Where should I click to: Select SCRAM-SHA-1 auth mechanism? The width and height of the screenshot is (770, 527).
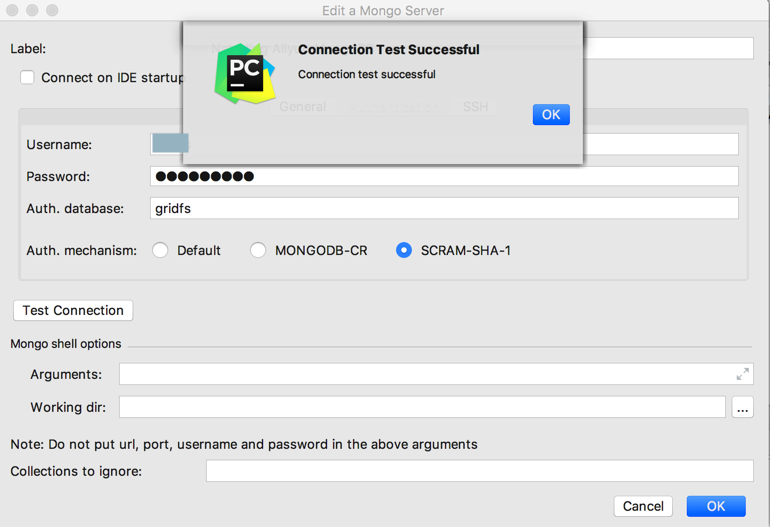[404, 250]
